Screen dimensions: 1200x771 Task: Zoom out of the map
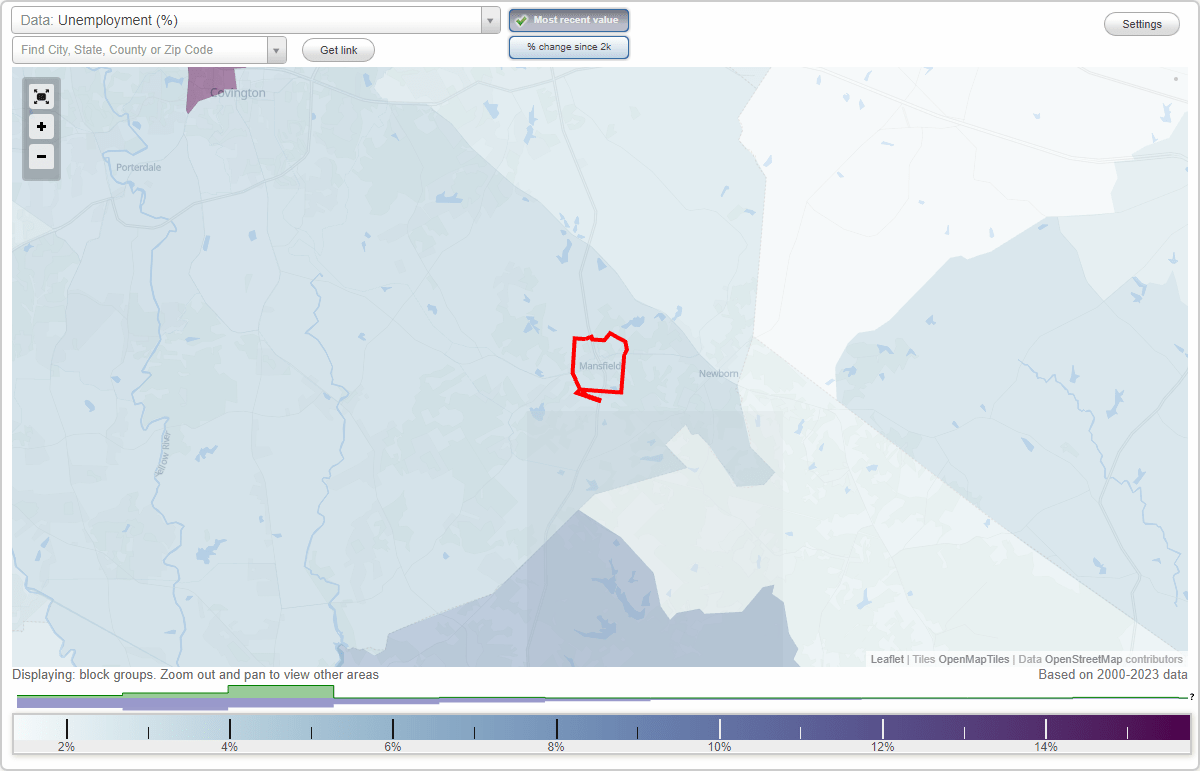pyautogui.click(x=41, y=157)
